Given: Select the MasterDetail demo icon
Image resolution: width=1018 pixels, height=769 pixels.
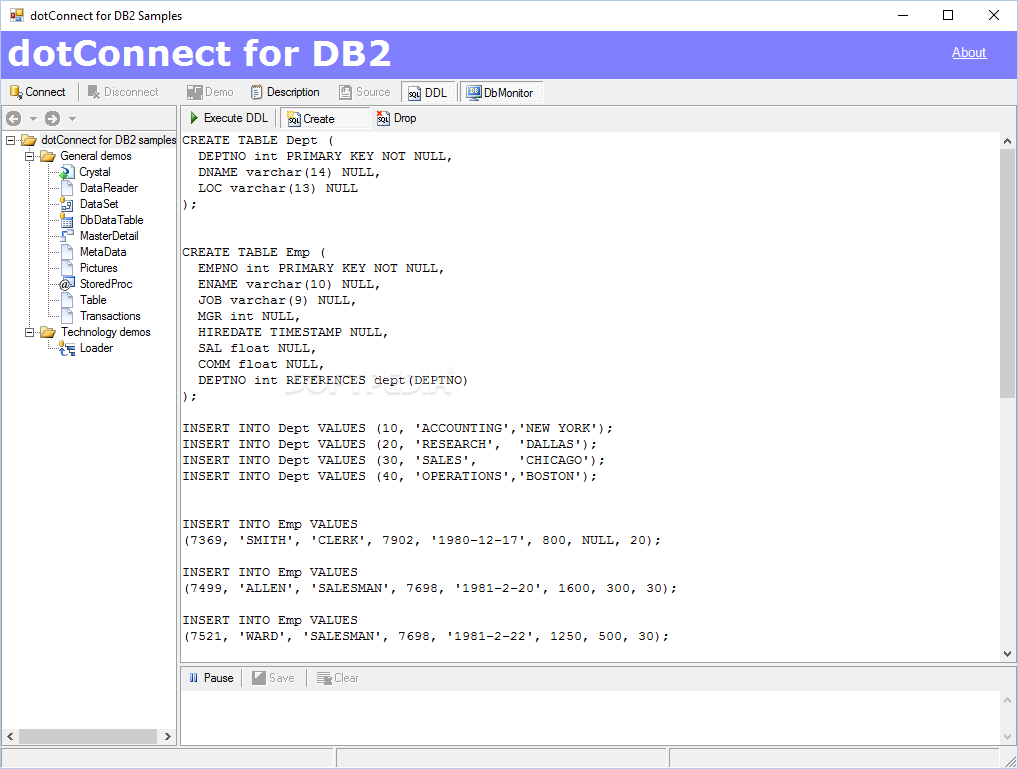Looking at the screenshot, I should pos(67,236).
